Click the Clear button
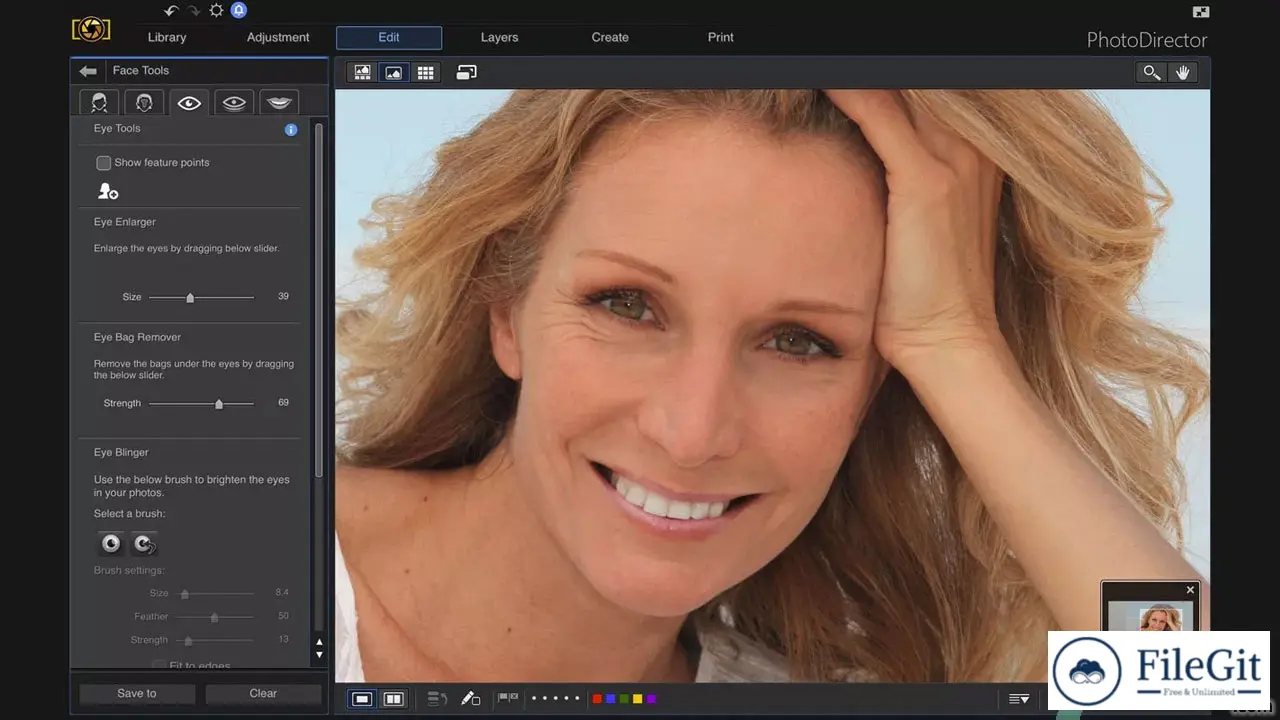This screenshot has width=1280, height=720. [263, 693]
